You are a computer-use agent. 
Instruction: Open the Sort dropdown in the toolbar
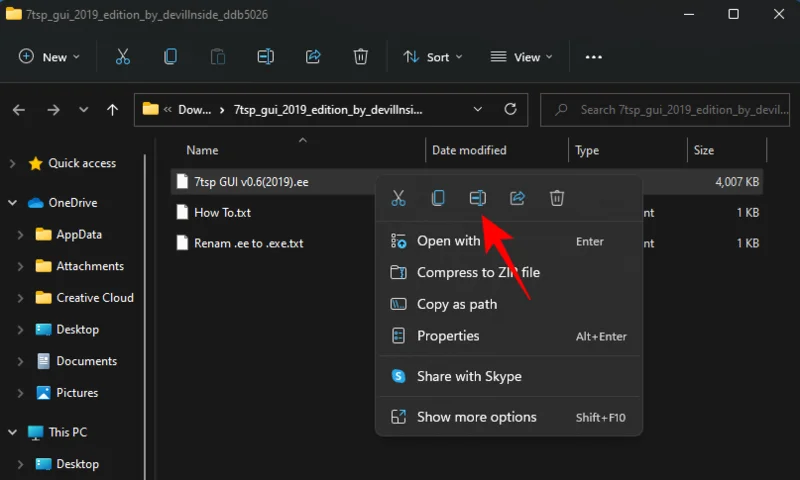pos(433,57)
